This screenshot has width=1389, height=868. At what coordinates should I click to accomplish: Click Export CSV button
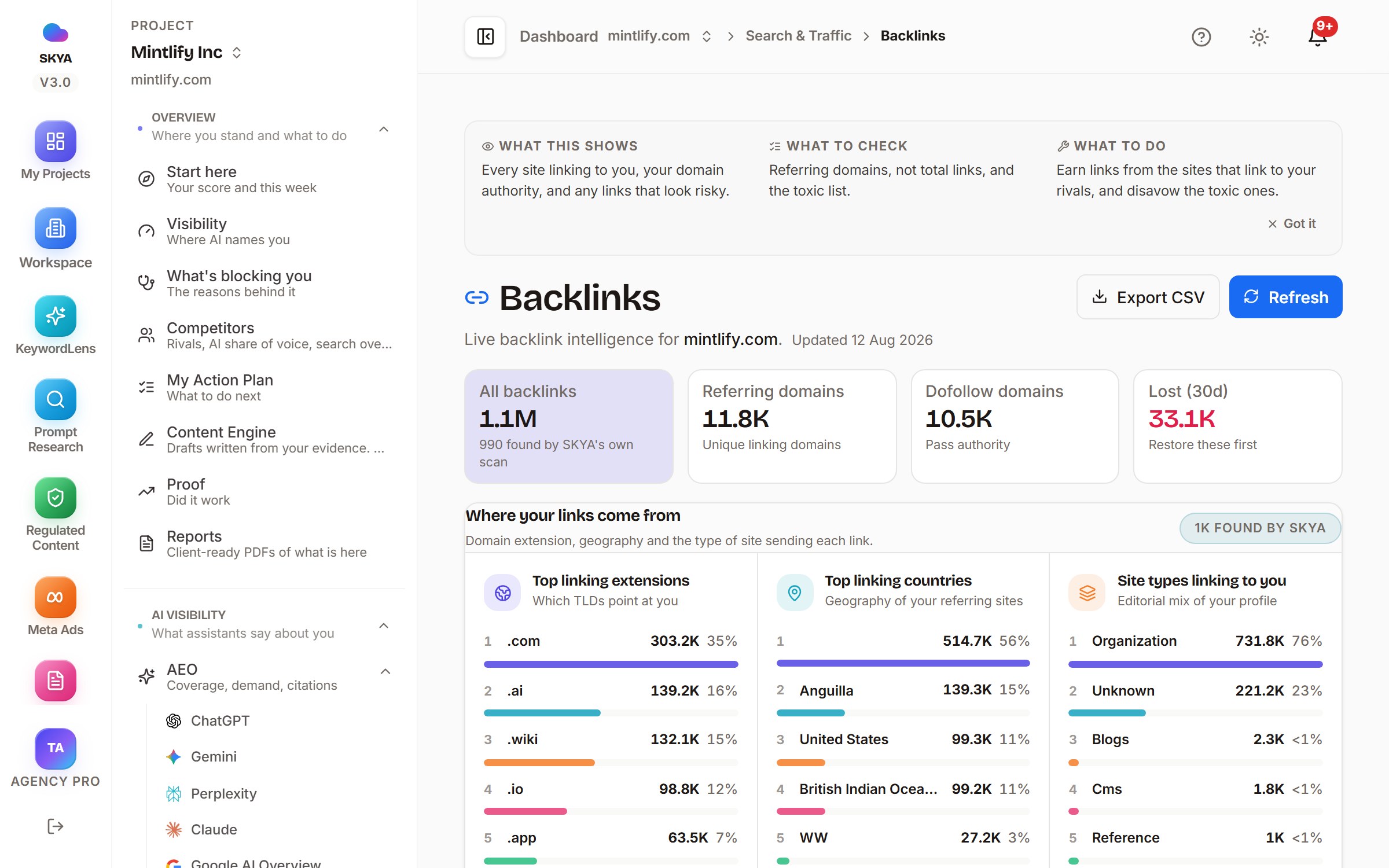1148,297
